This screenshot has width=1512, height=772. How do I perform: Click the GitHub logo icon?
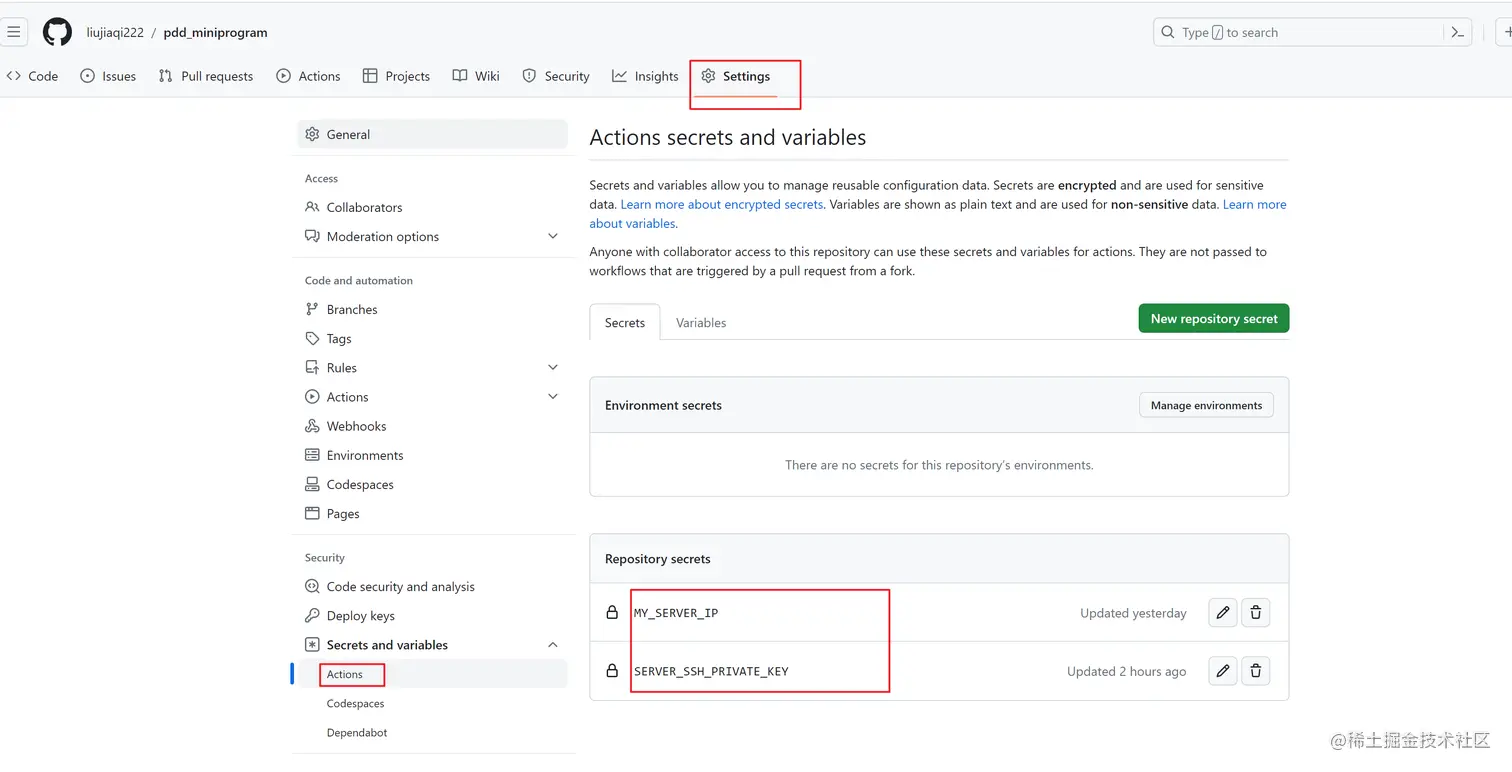tap(57, 32)
